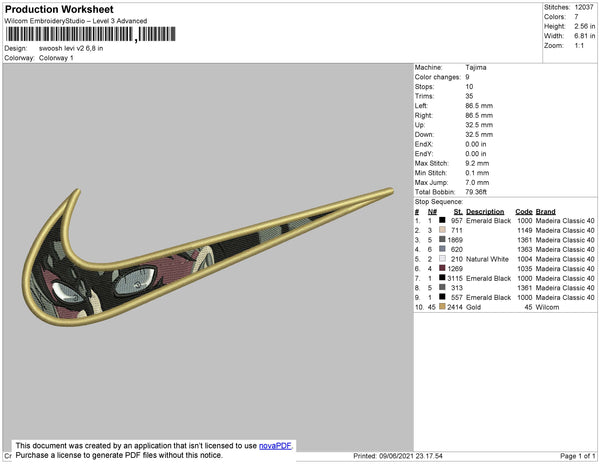
Task: Click code 1004 in the stop sequence
Action: pos(525,259)
